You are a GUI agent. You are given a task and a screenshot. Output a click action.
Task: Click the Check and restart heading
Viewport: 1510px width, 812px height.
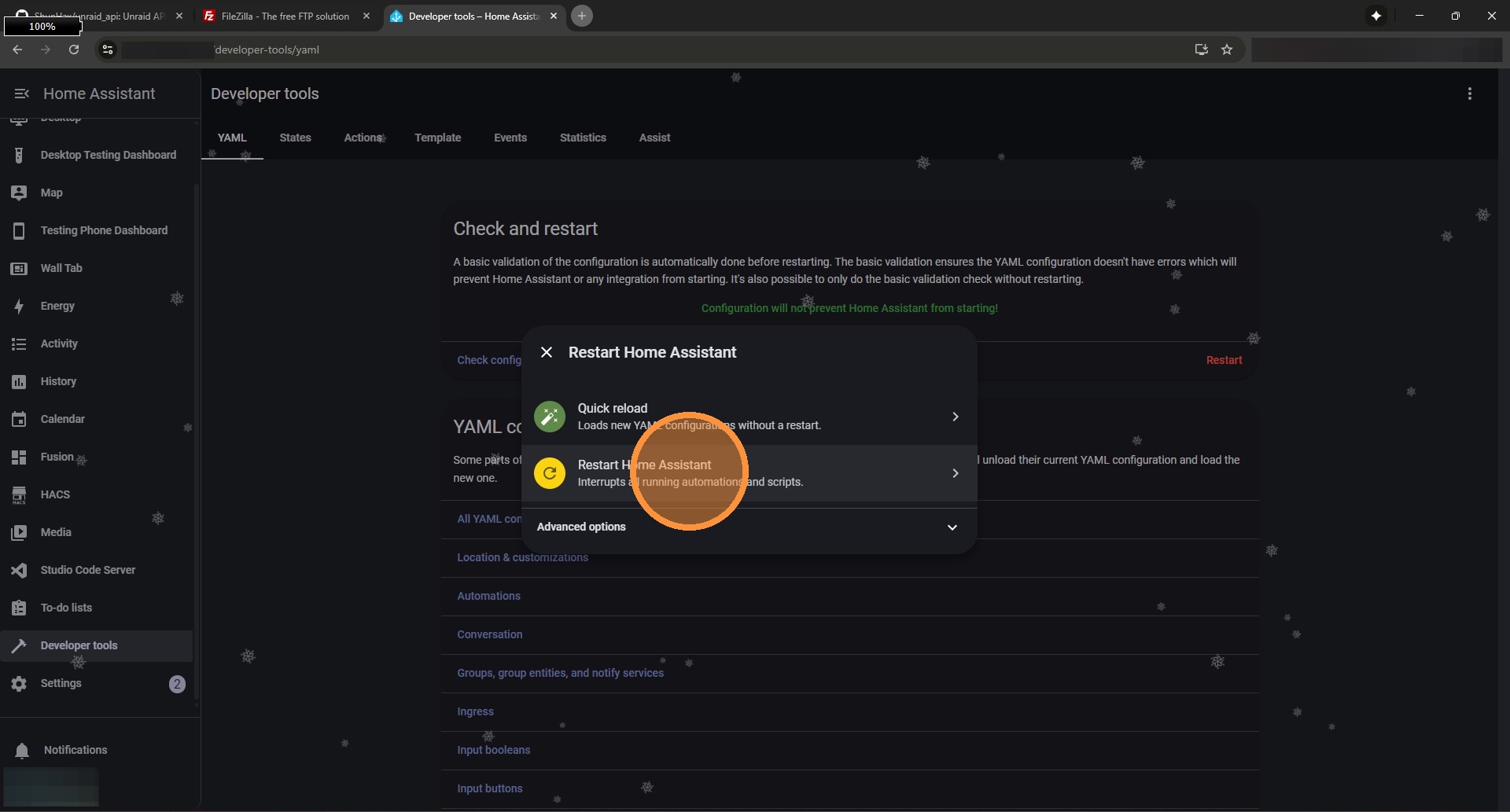(525, 229)
